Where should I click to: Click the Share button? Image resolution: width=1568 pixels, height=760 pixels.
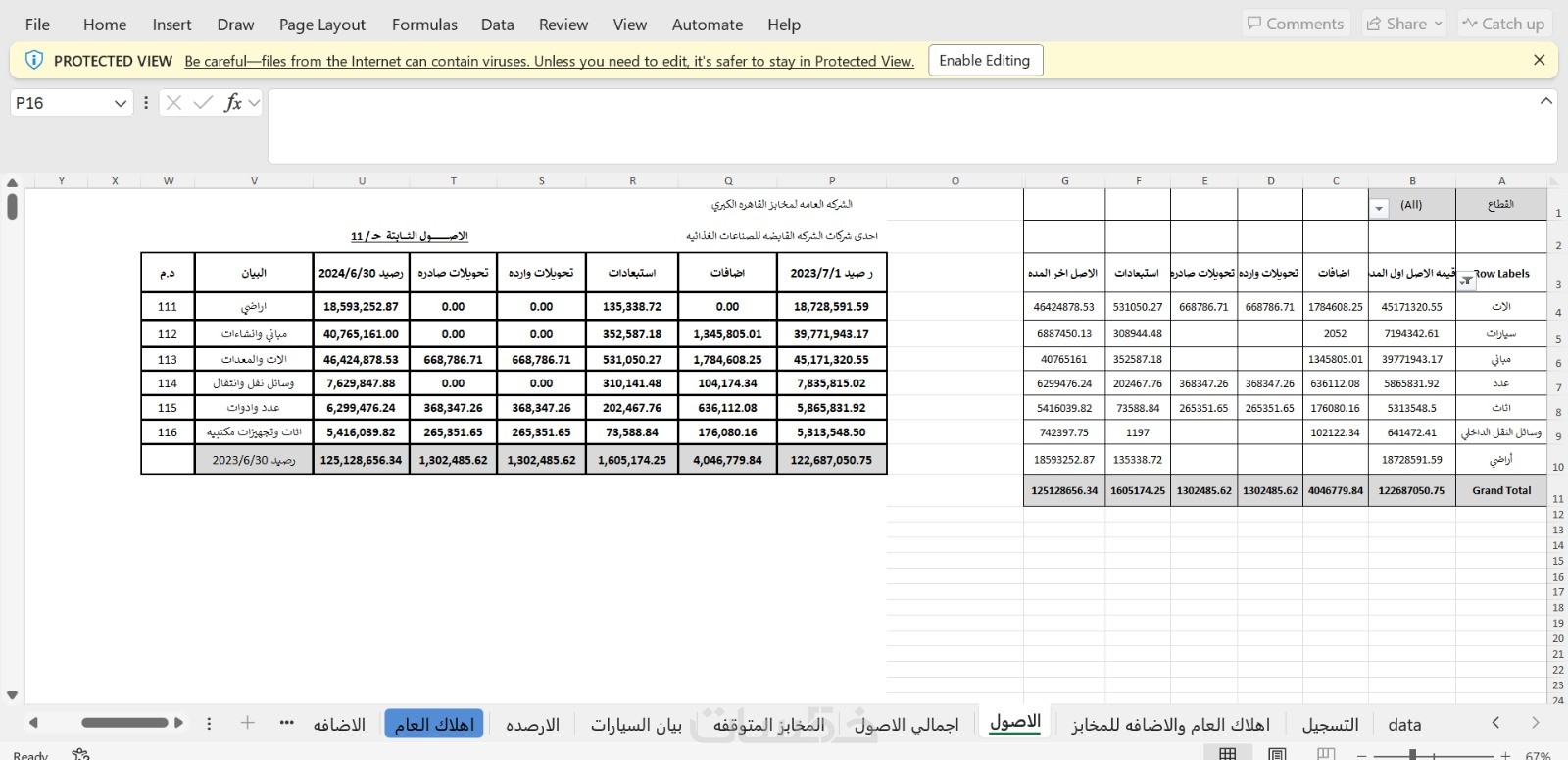[1404, 24]
